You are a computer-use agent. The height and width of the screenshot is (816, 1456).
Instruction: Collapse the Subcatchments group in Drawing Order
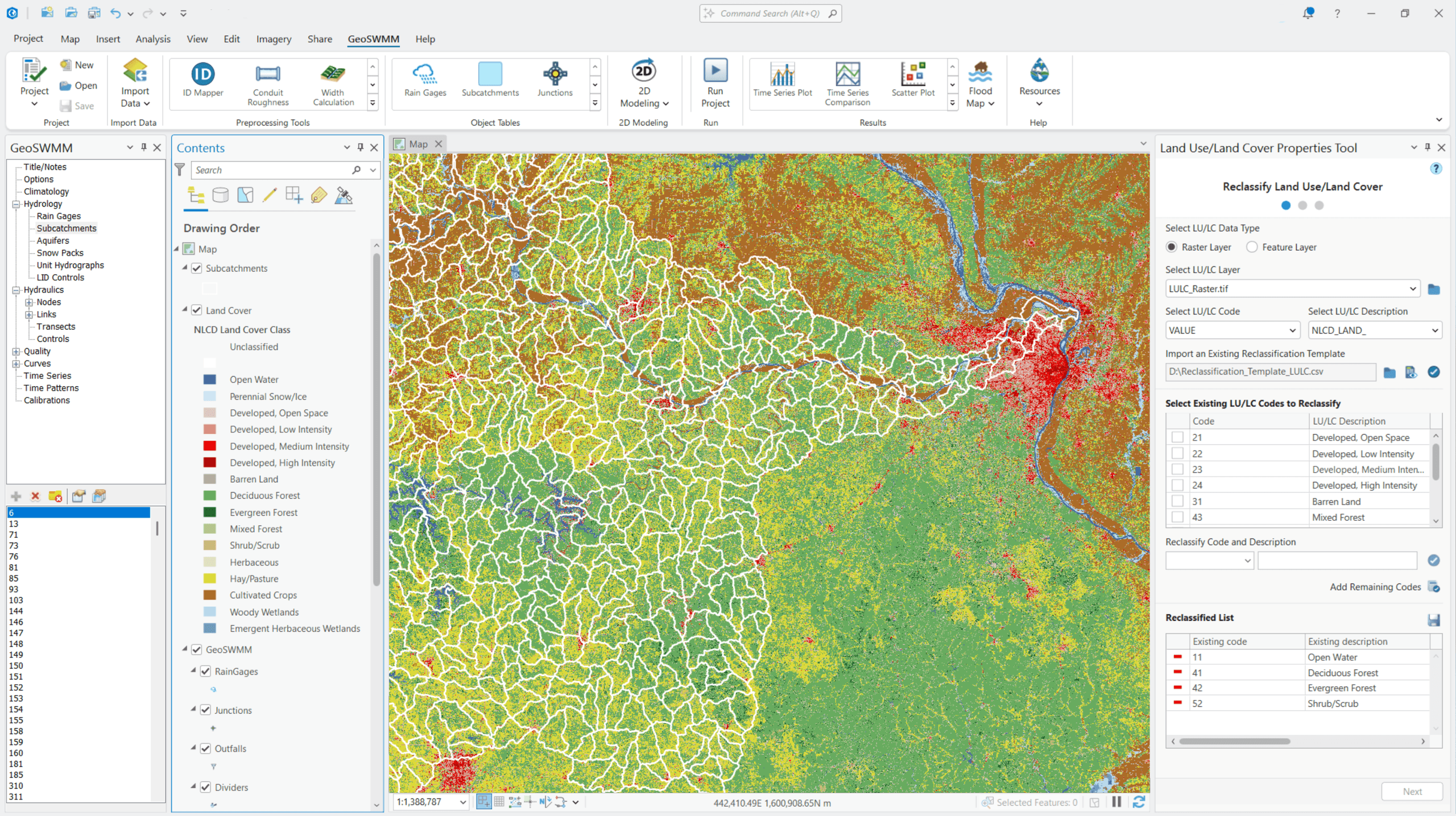click(184, 268)
